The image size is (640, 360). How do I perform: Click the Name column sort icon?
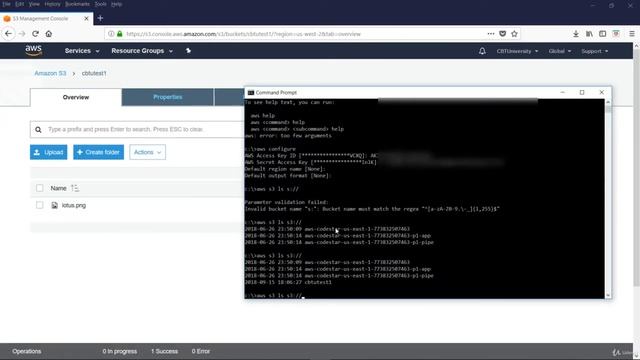click(x=75, y=188)
